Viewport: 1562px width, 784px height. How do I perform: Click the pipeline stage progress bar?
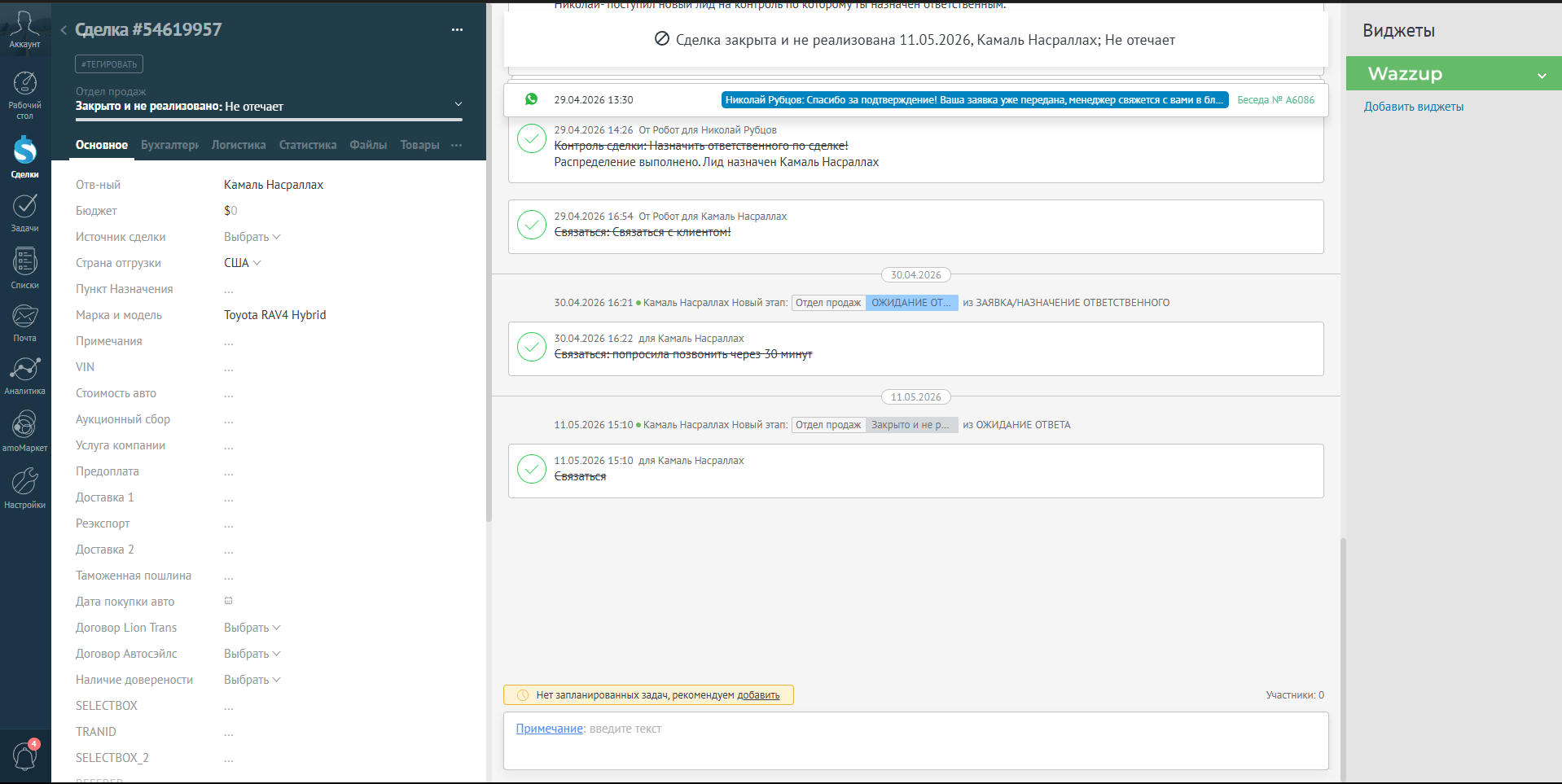coord(269,120)
